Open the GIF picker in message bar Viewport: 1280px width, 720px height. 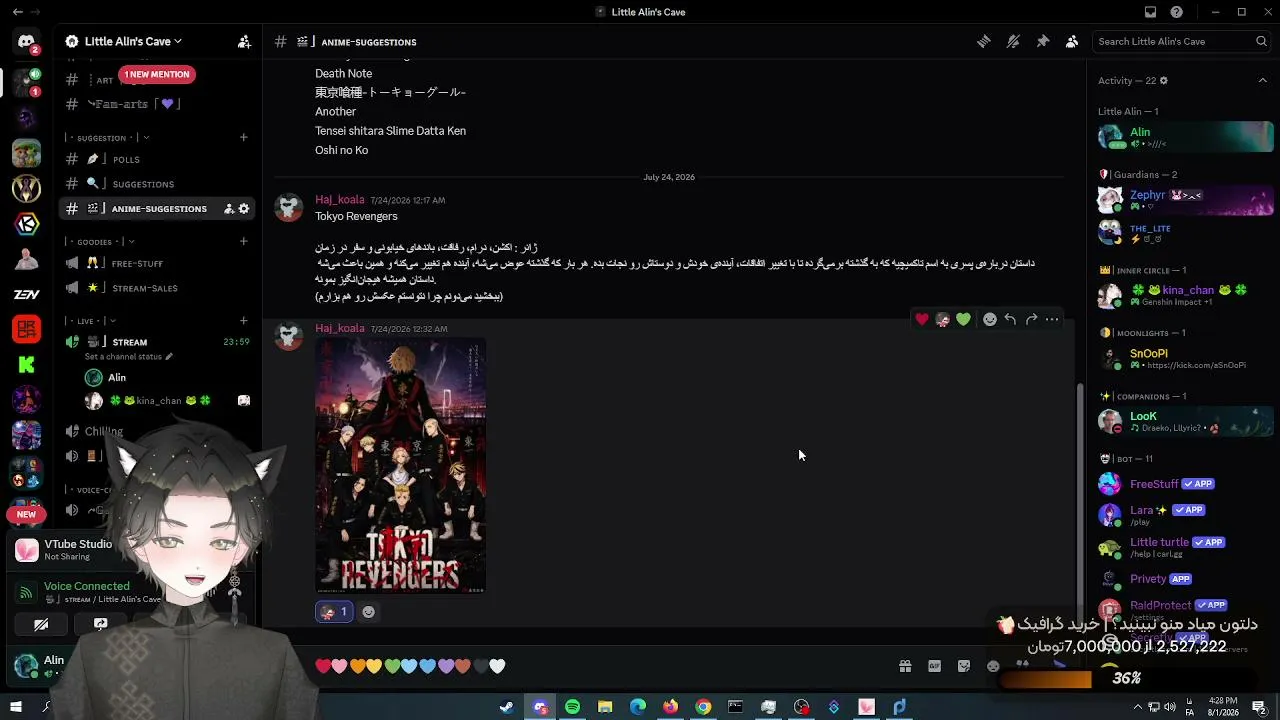point(934,666)
